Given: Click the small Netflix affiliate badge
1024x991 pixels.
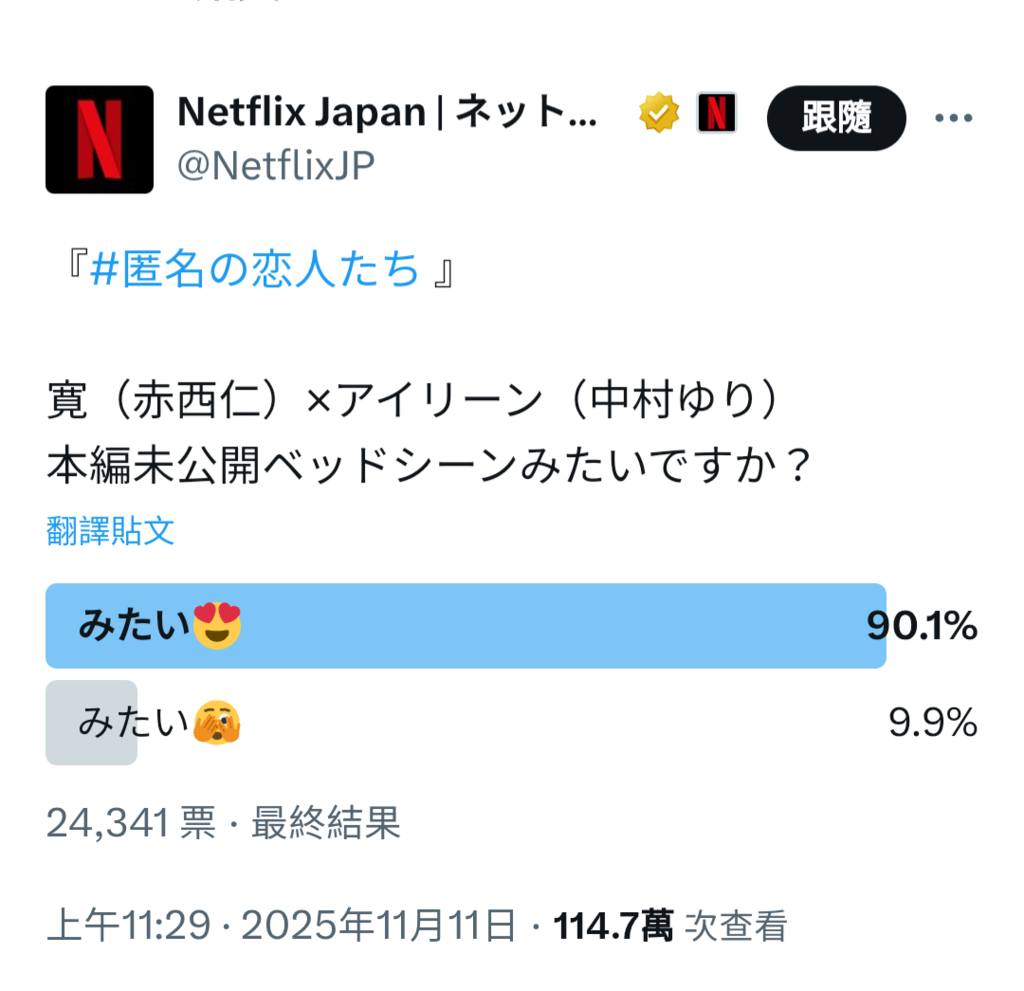Looking at the screenshot, I should pyautogui.click(x=716, y=114).
